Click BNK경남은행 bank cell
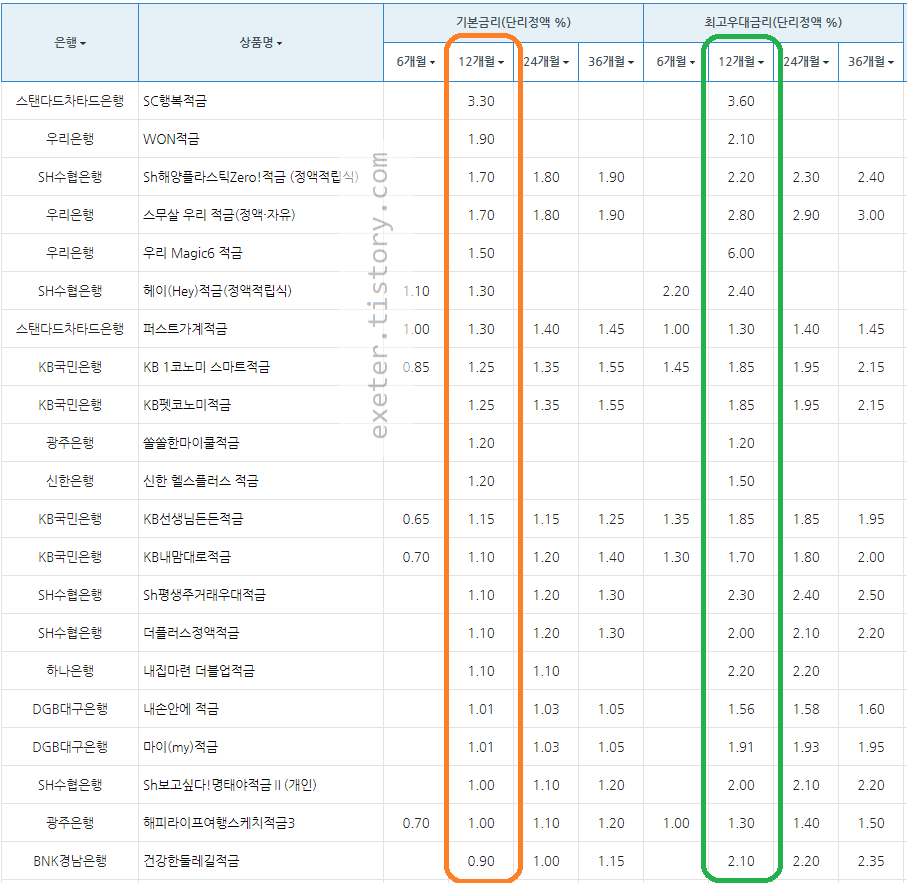Image resolution: width=907 pixels, height=883 pixels. pos(70,861)
